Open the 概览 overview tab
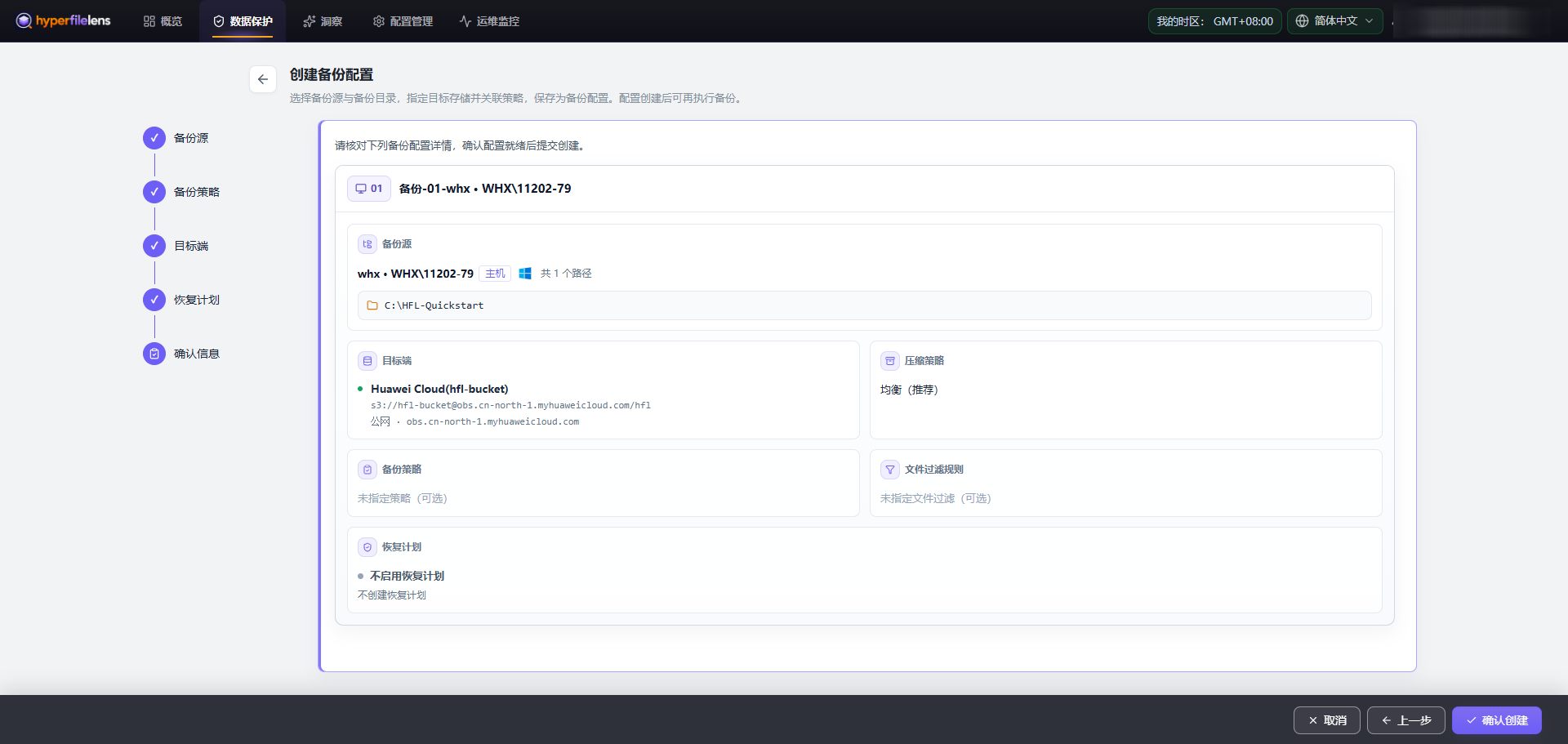The image size is (1568, 744). [163, 21]
